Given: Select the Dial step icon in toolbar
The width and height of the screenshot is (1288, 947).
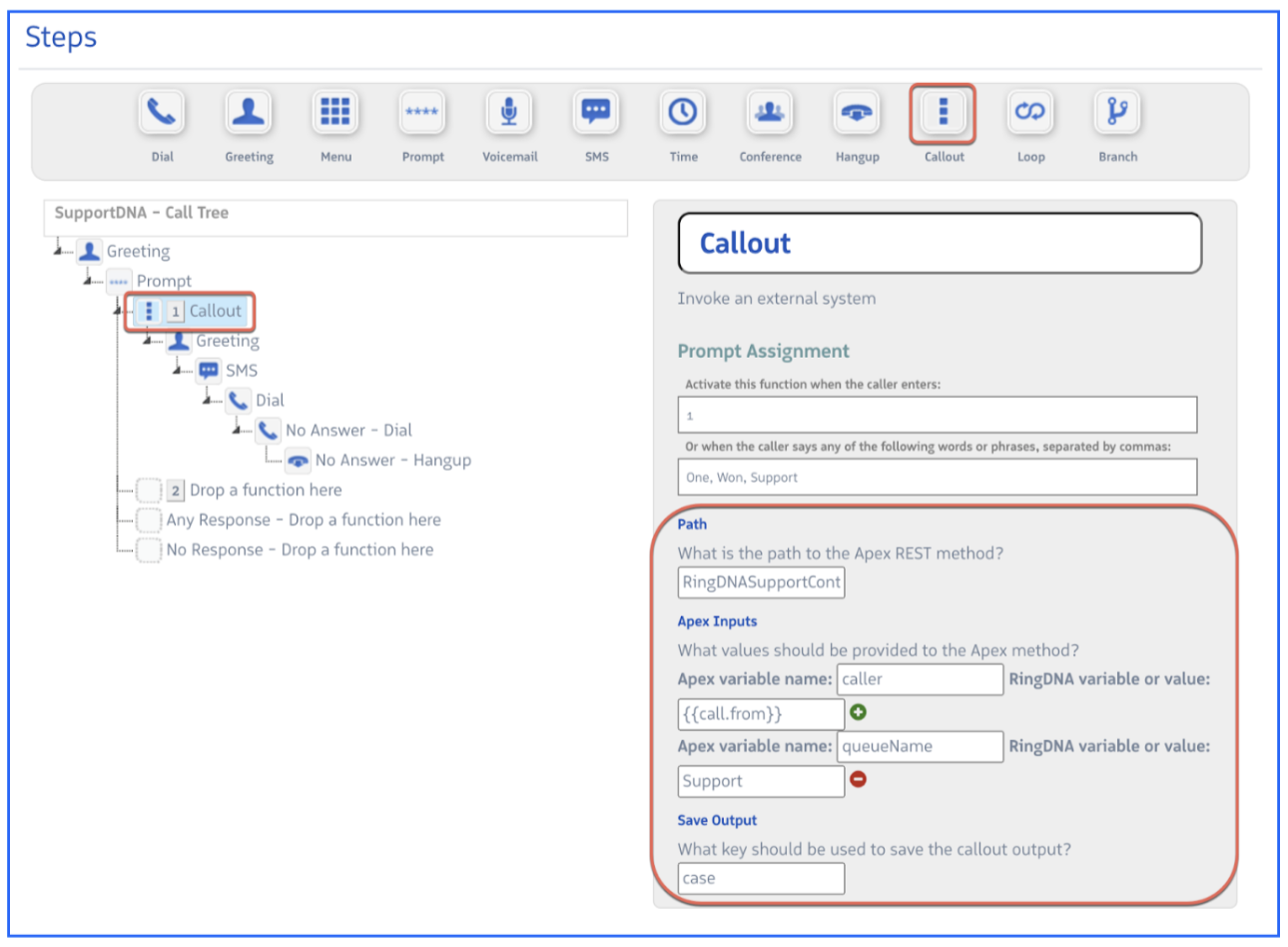Looking at the screenshot, I should click(162, 113).
